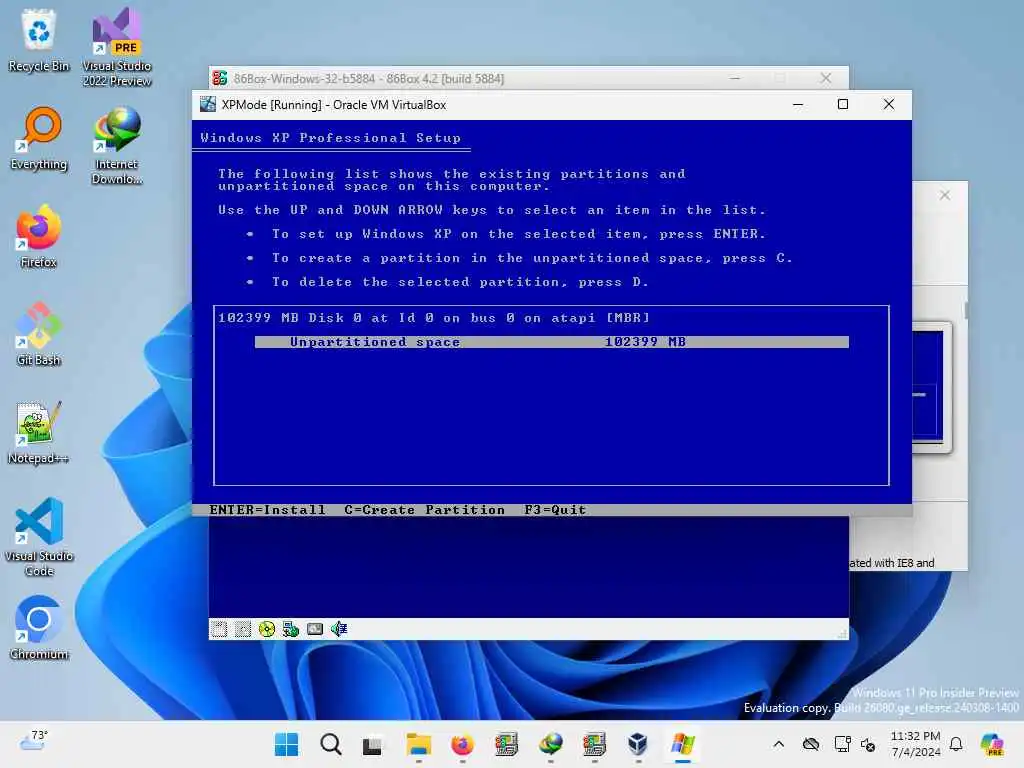The height and width of the screenshot is (768, 1024).
Task: Open the Windows Start menu
Action: pos(287,744)
